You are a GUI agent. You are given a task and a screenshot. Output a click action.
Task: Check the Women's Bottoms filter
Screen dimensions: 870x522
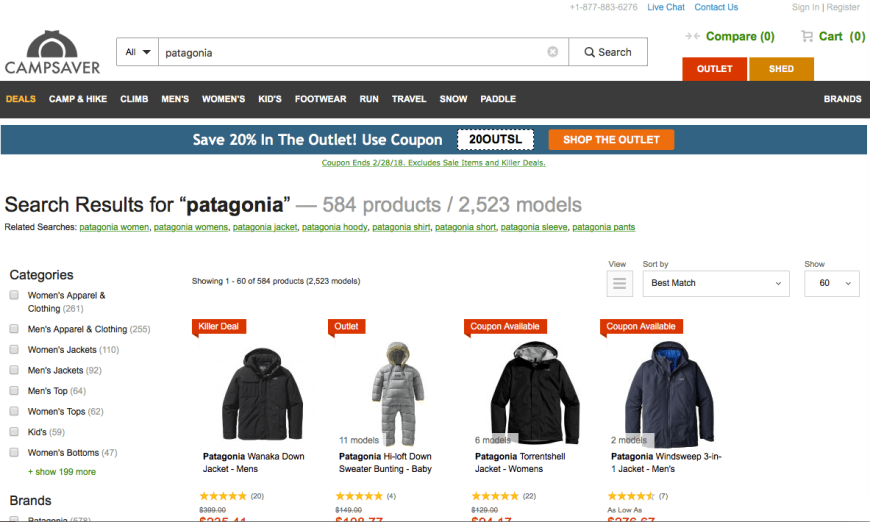[14, 452]
